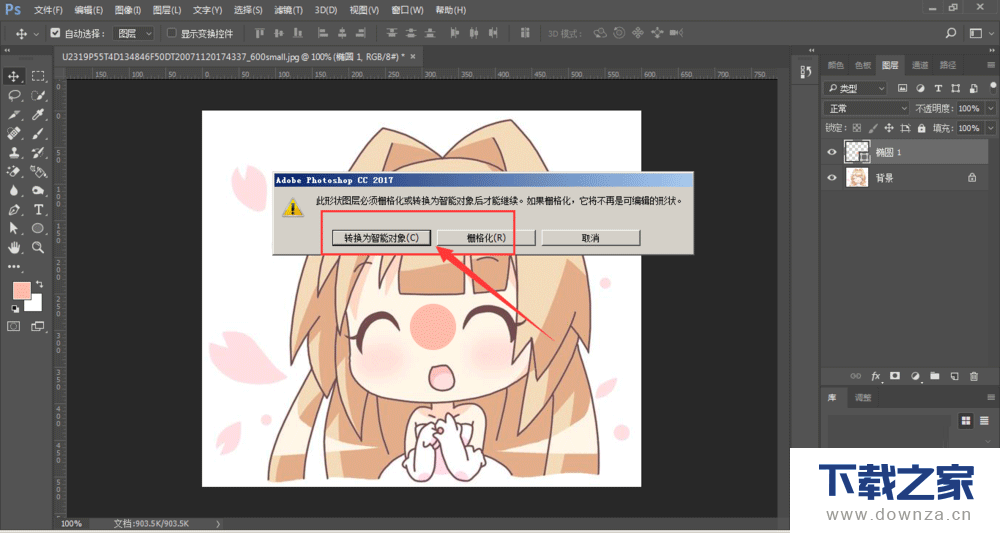Add a layer mask icon
This screenshot has height=533, width=1000.
click(x=895, y=376)
